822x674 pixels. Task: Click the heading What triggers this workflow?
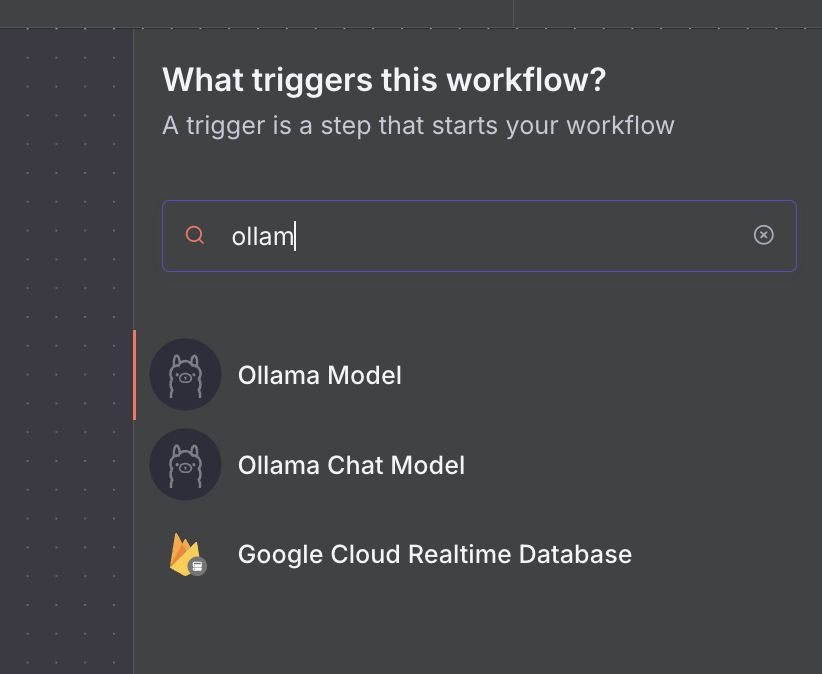pyautogui.click(x=383, y=79)
